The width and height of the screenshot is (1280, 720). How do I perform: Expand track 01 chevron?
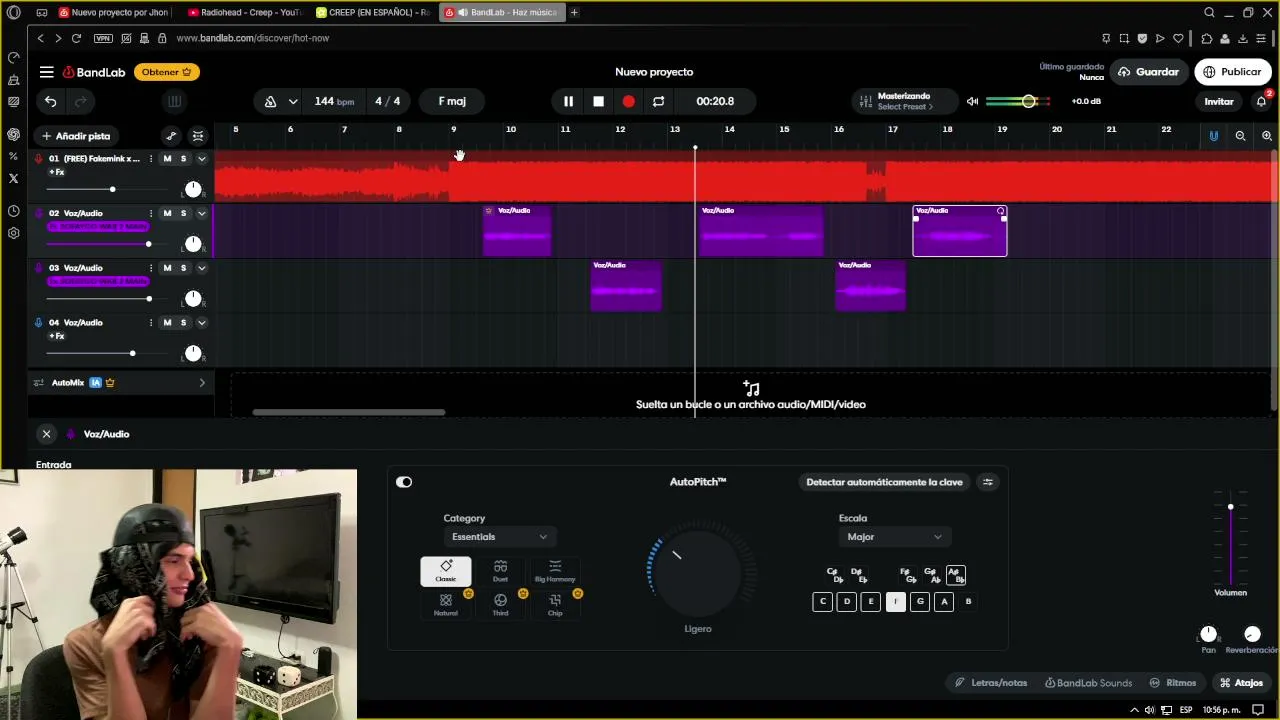coord(201,159)
